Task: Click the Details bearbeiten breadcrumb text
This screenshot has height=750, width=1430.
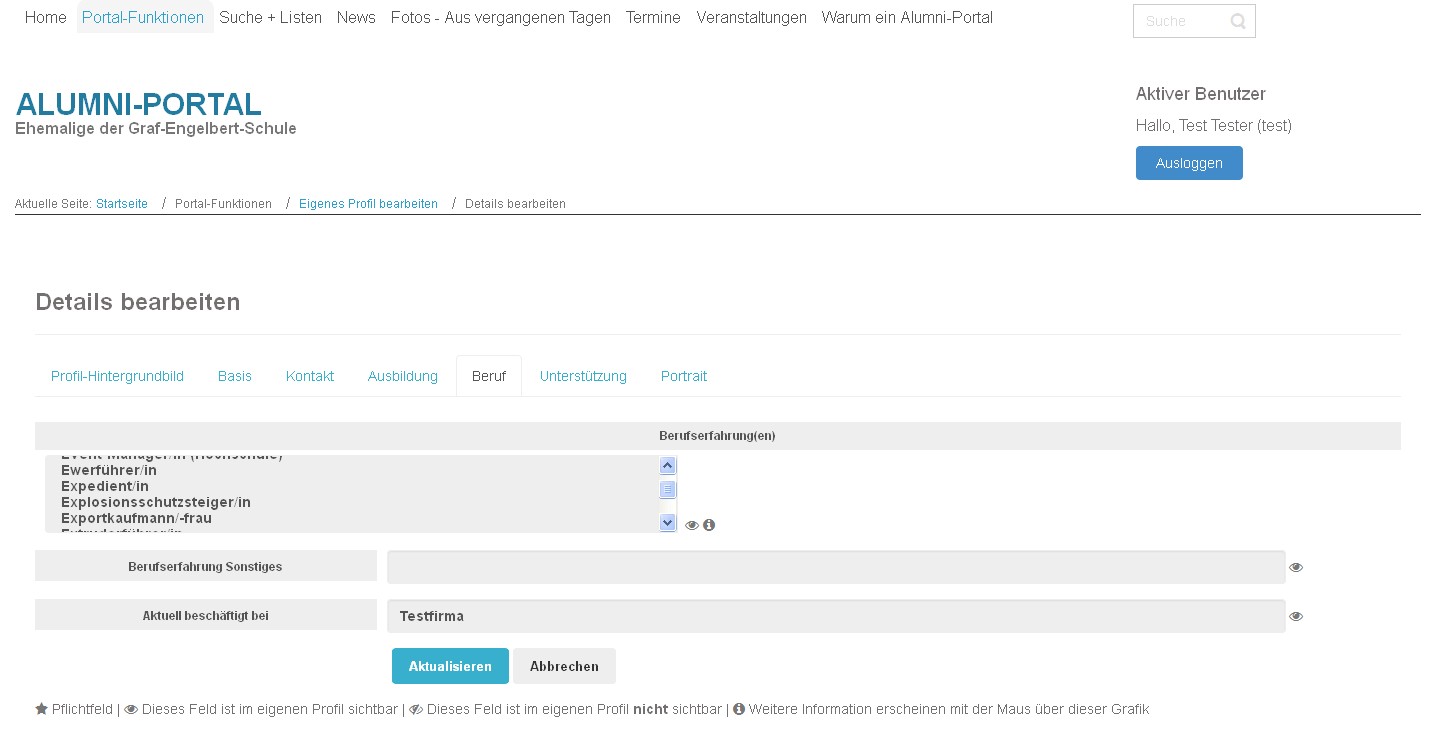Action: pyautogui.click(x=515, y=204)
